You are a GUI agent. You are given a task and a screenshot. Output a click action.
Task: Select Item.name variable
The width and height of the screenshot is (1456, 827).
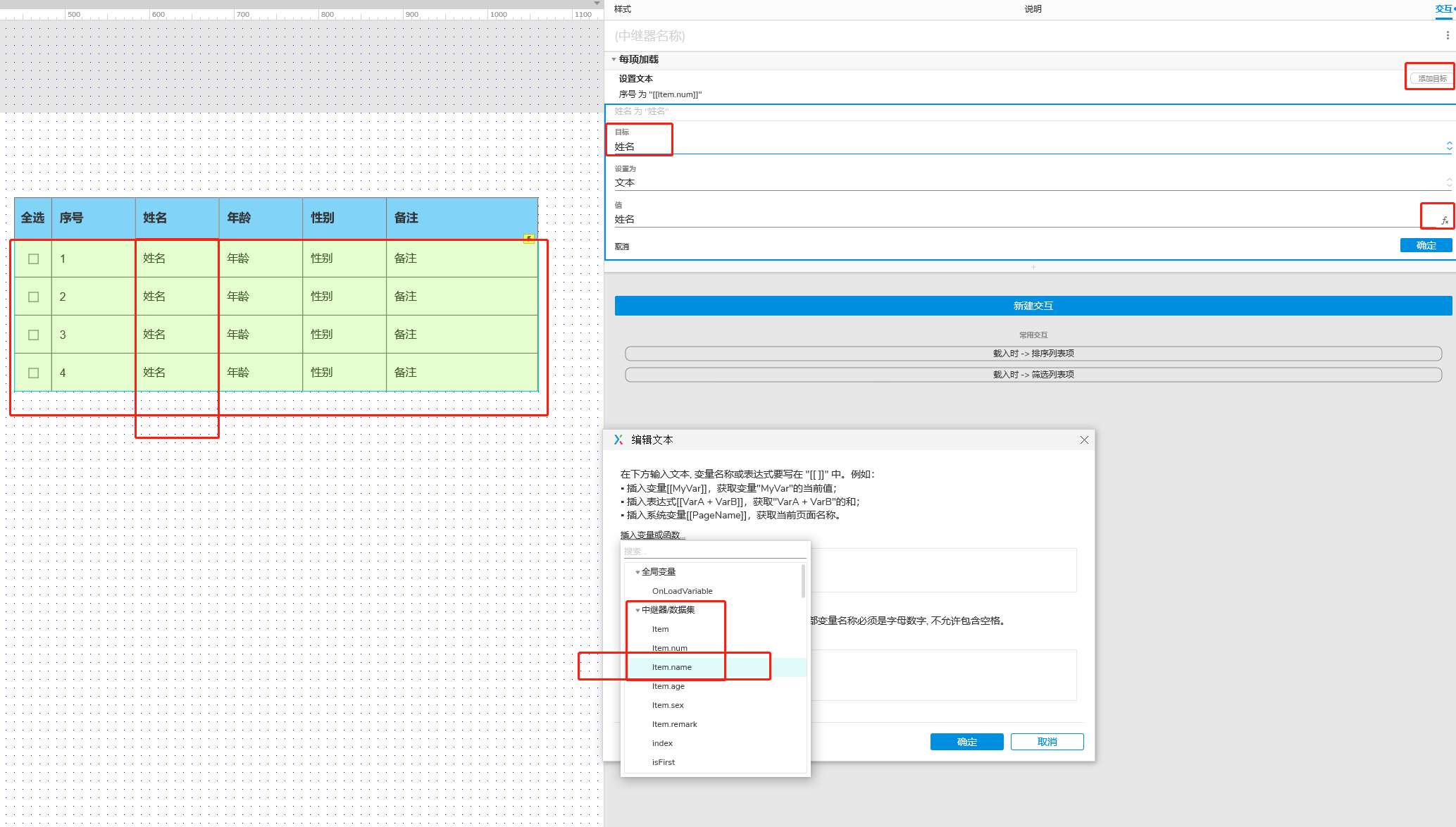pyautogui.click(x=671, y=667)
